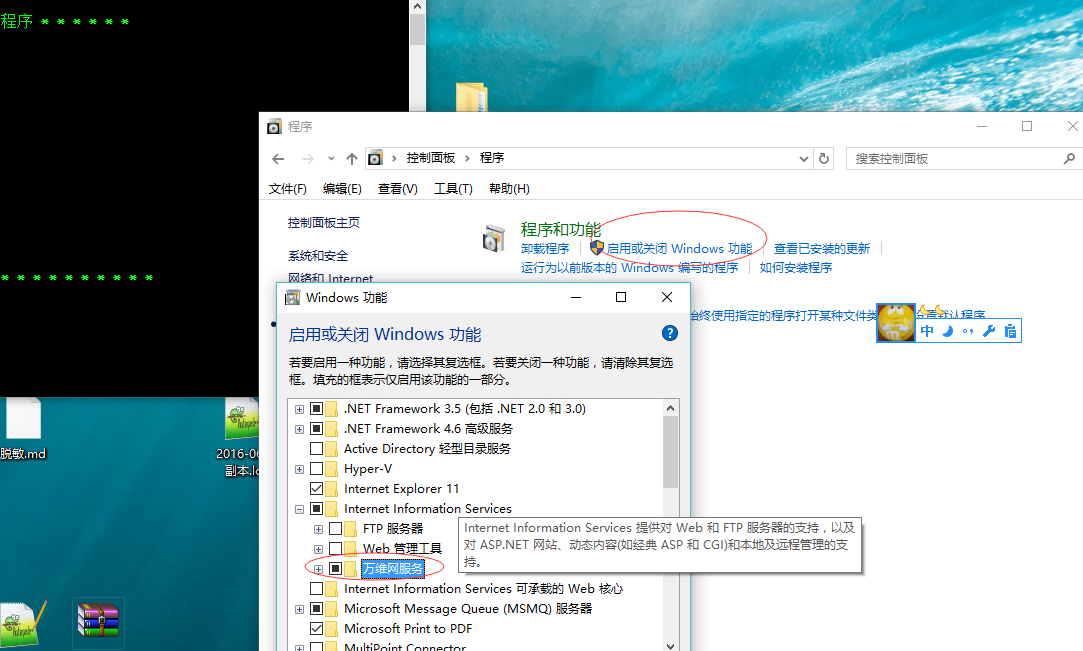Open 控制面板主页 link

pyautogui.click(x=323, y=222)
